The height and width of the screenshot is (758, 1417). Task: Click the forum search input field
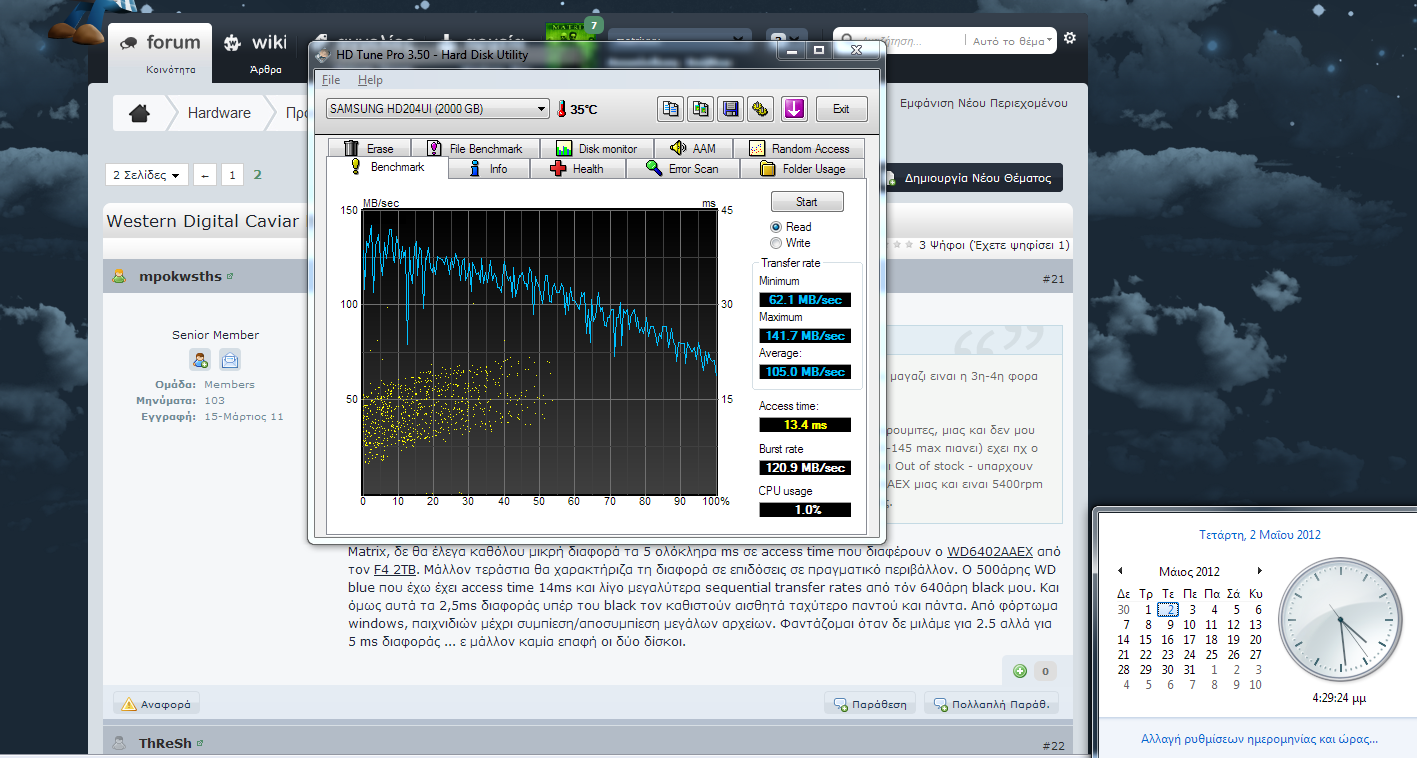click(900, 41)
